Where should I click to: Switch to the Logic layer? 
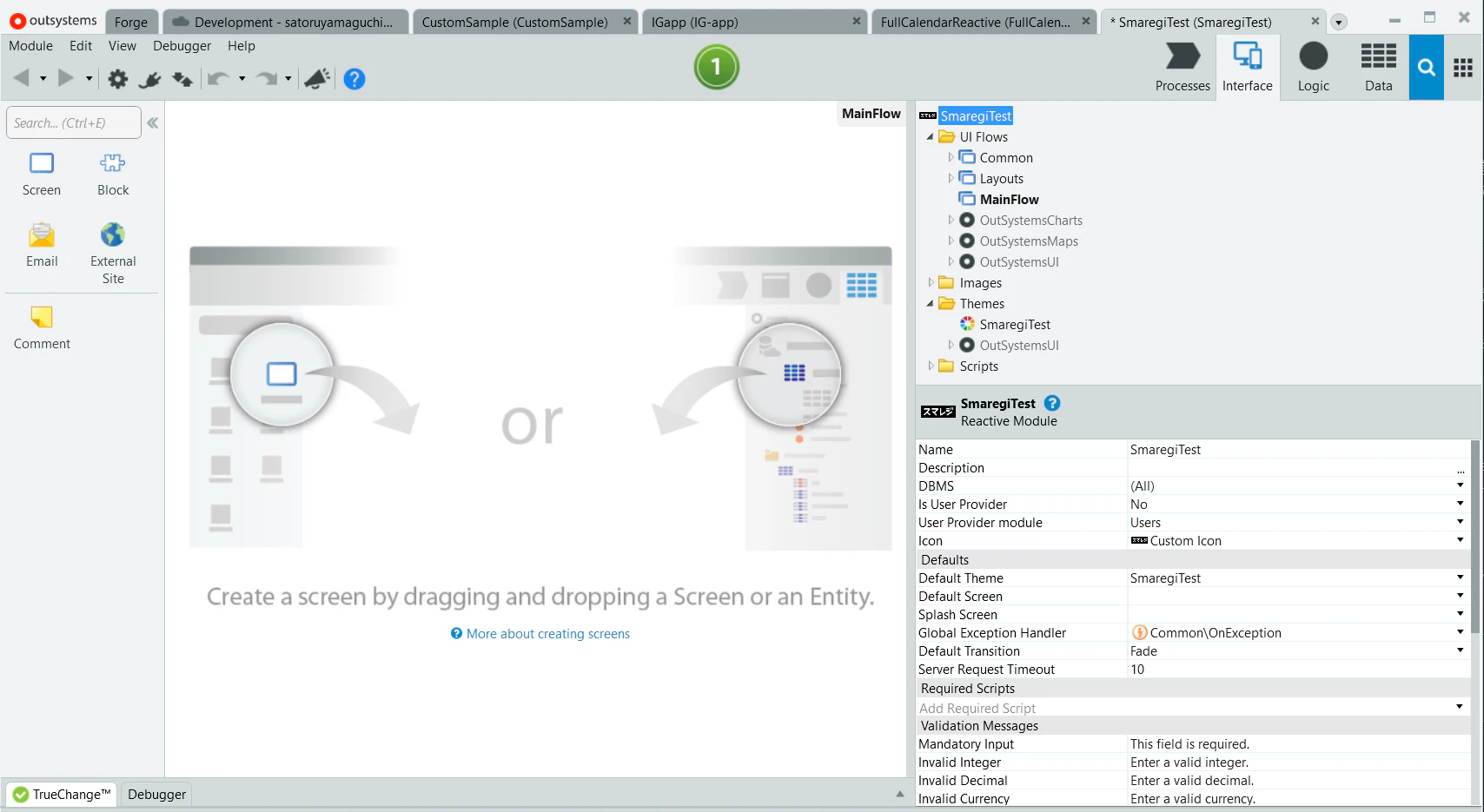(x=1313, y=68)
